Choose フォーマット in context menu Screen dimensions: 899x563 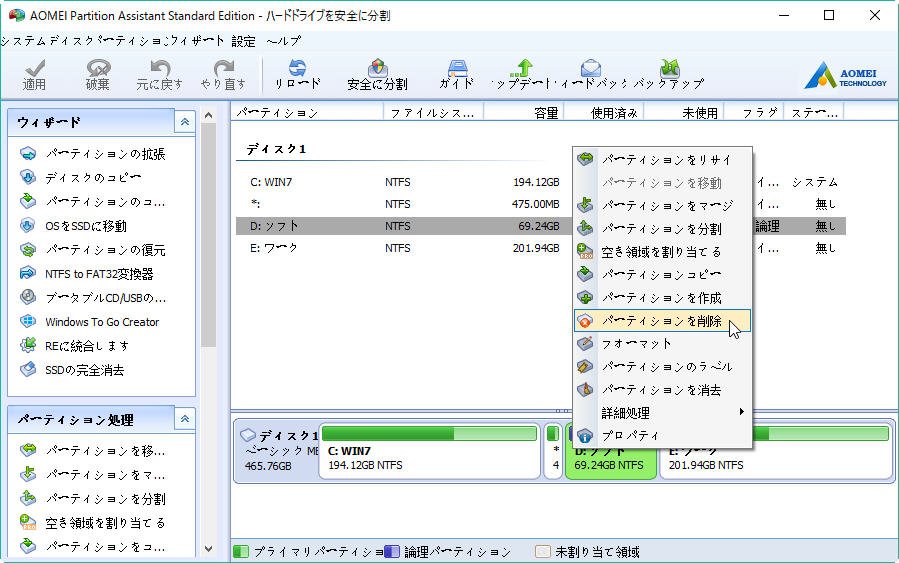point(663,343)
